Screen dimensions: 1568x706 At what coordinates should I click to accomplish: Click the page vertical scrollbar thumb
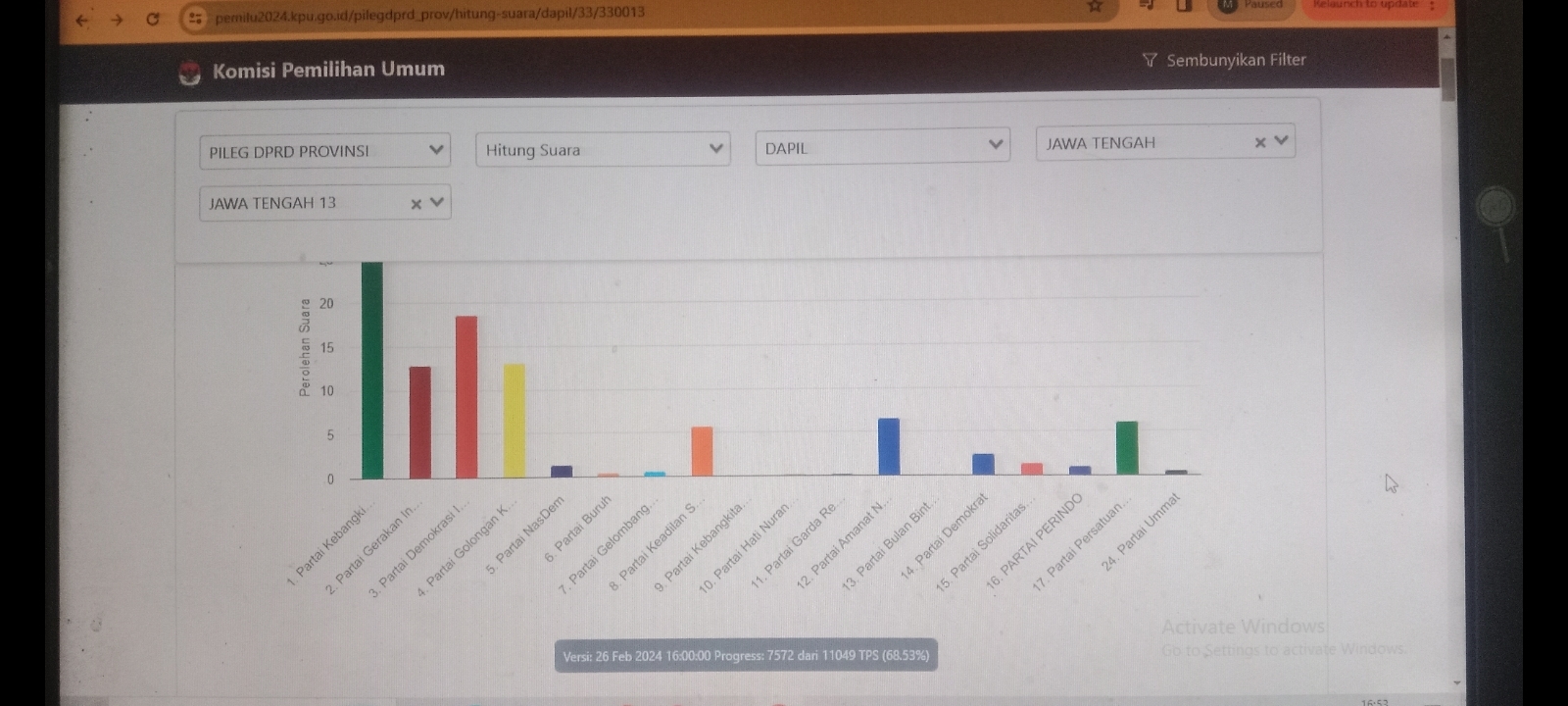click(1448, 78)
